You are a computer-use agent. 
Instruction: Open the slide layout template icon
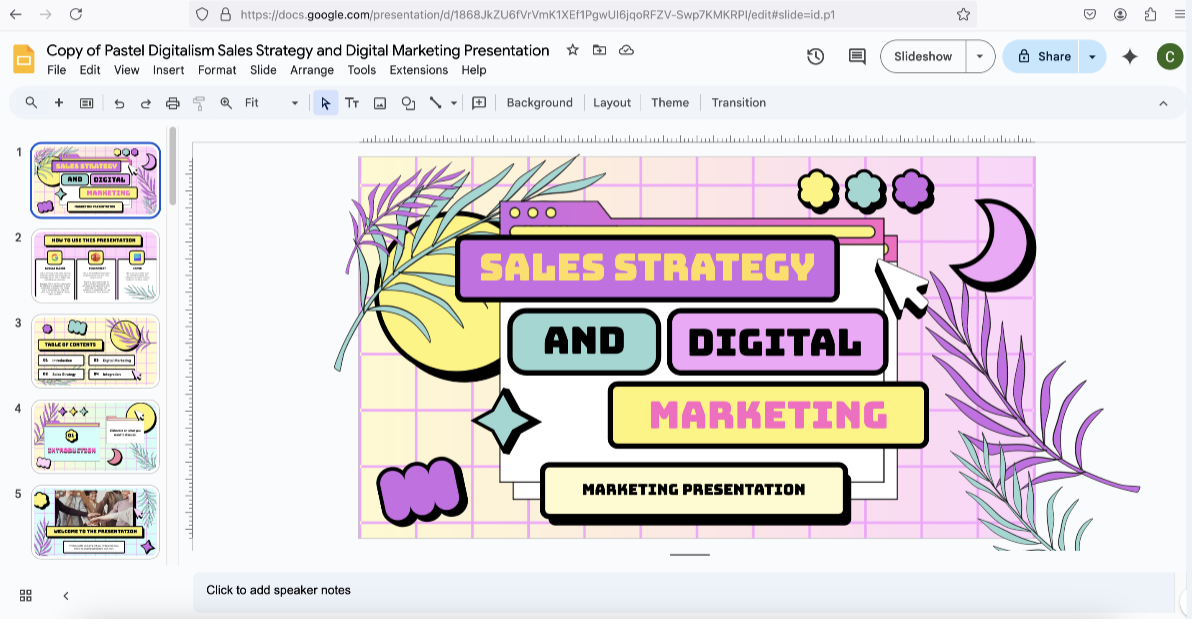[x=87, y=103]
